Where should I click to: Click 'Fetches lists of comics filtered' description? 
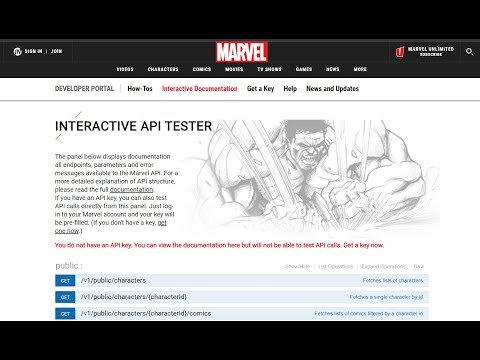pos(369,314)
